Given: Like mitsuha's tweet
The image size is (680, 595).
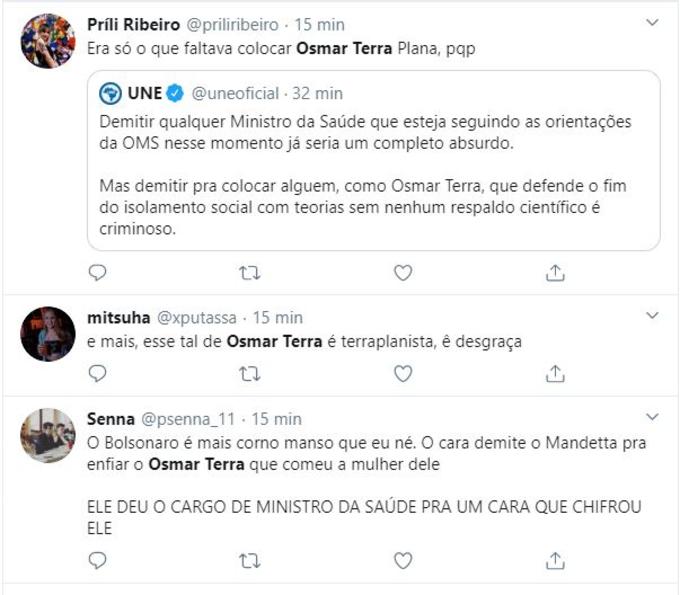Looking at the screenshot, I should (x=403, y=373).
